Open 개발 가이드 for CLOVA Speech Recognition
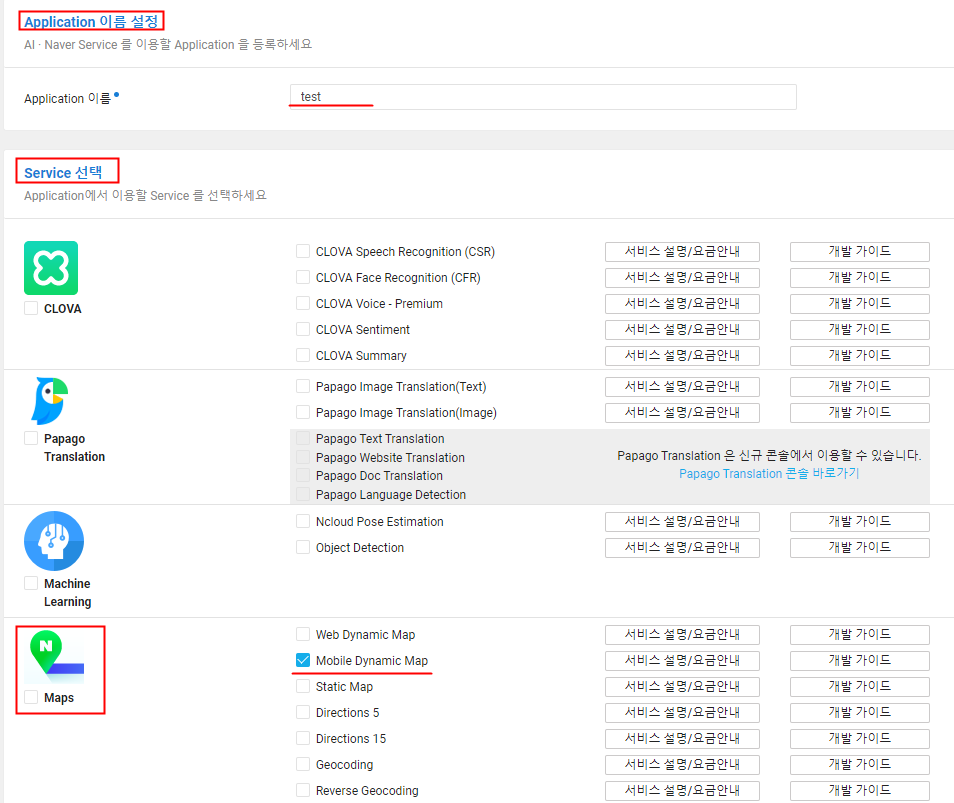This screenshot has width=954, height=803. (860, 251)
